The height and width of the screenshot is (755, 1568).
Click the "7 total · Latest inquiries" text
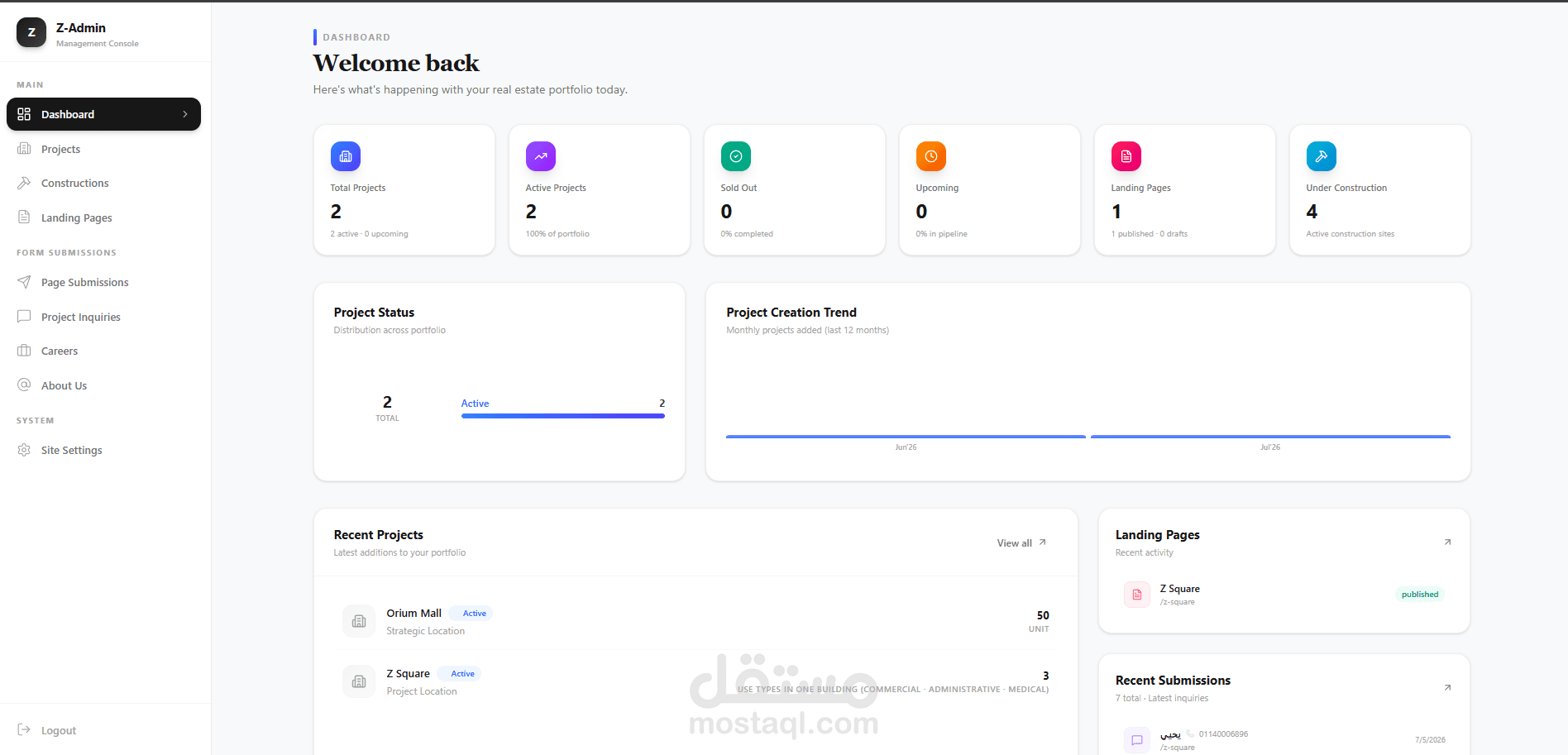tap(1161, 698)
